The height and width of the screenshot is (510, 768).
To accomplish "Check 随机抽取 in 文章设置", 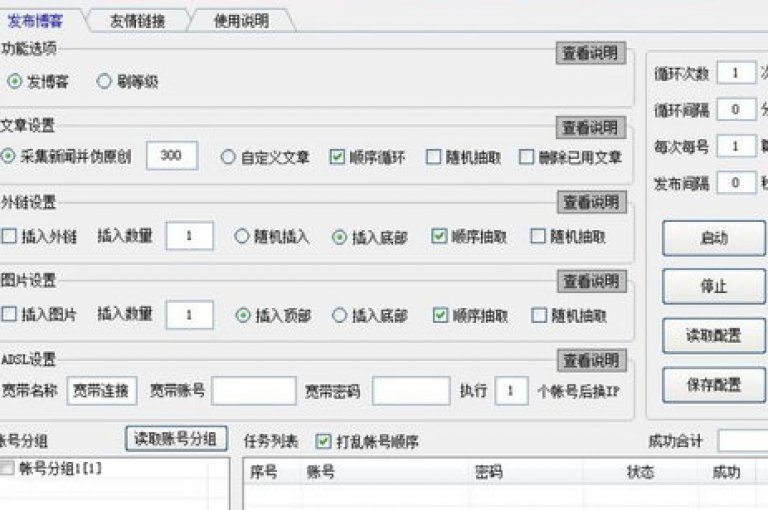I will click(433, 157).
